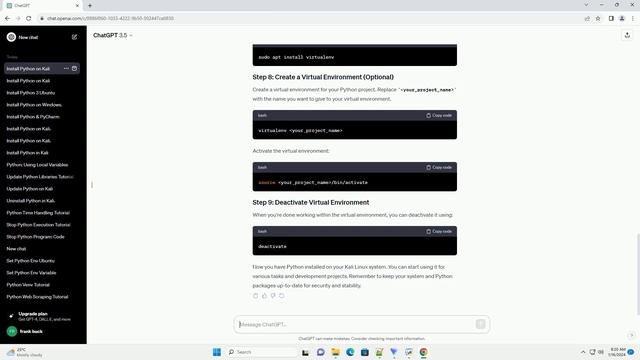640x360 pixels.
Task: Click the browser address bar
Action: click(310, 18)
